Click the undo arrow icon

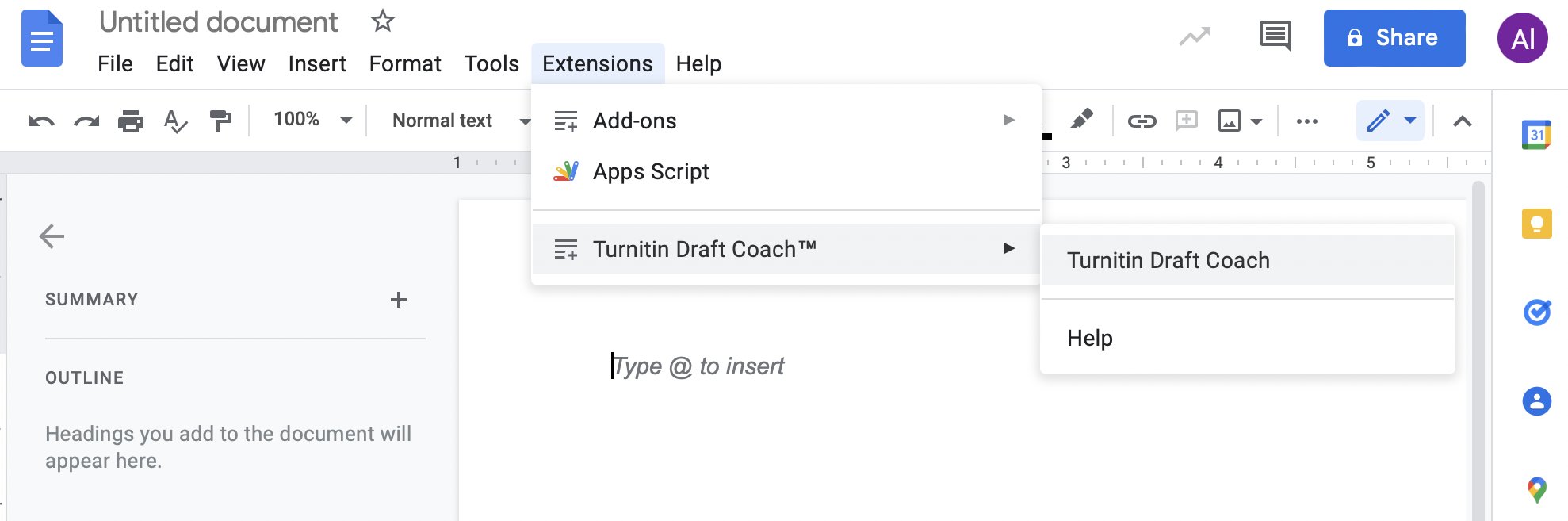[x=41, y=121]
